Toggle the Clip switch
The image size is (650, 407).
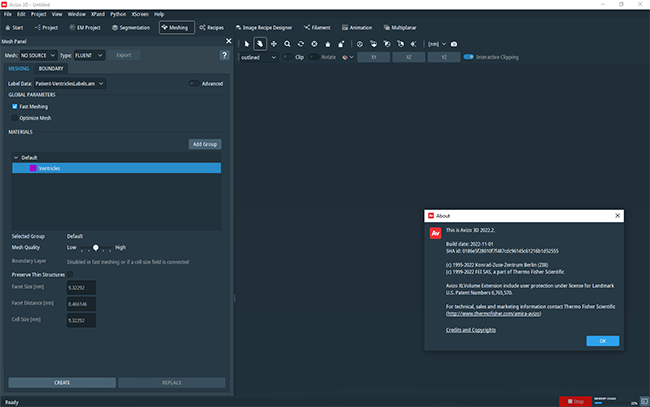tap(287, 57)
